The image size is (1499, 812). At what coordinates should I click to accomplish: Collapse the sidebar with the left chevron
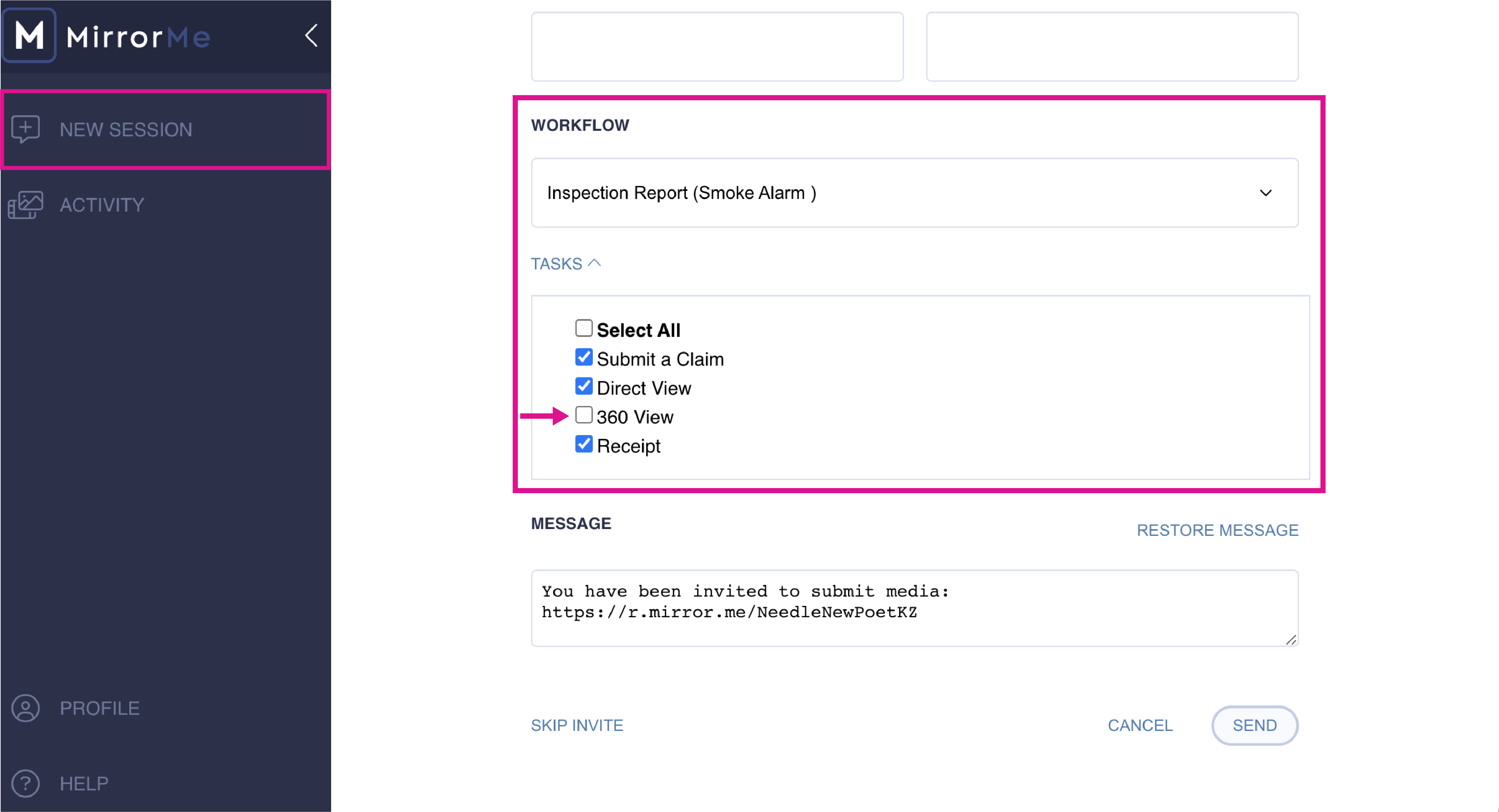[x=311, y=36]
